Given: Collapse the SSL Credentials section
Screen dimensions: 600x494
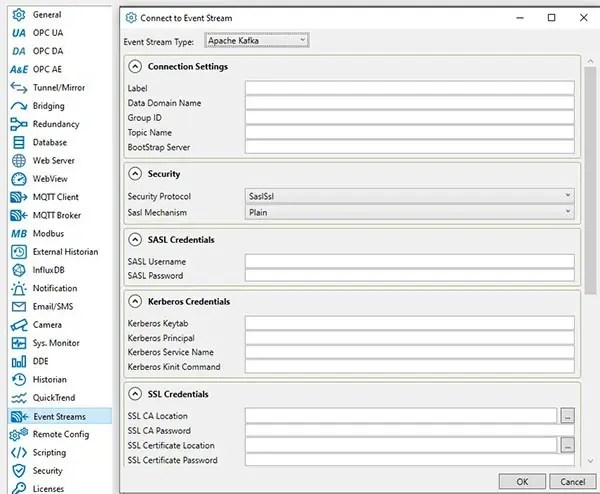Looking at the screenshot, I should (135, 394).
